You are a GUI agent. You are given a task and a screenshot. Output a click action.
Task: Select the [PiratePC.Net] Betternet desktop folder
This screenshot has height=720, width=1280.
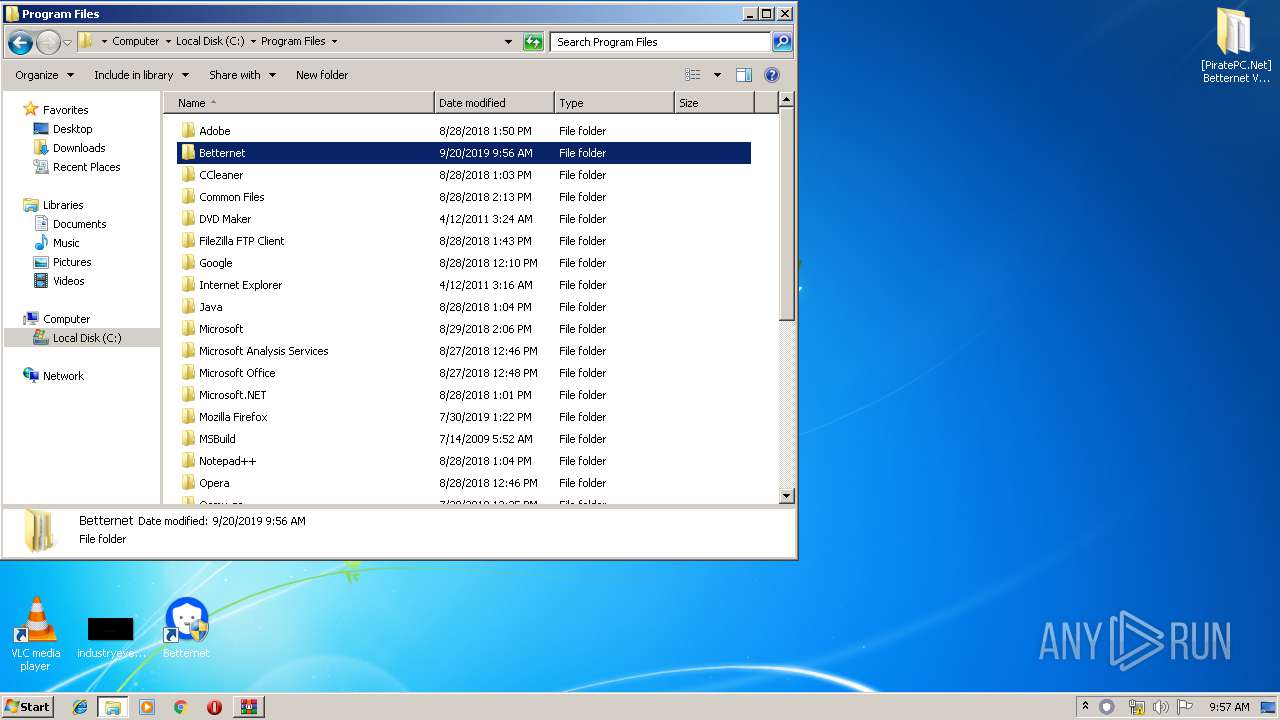1235,45
